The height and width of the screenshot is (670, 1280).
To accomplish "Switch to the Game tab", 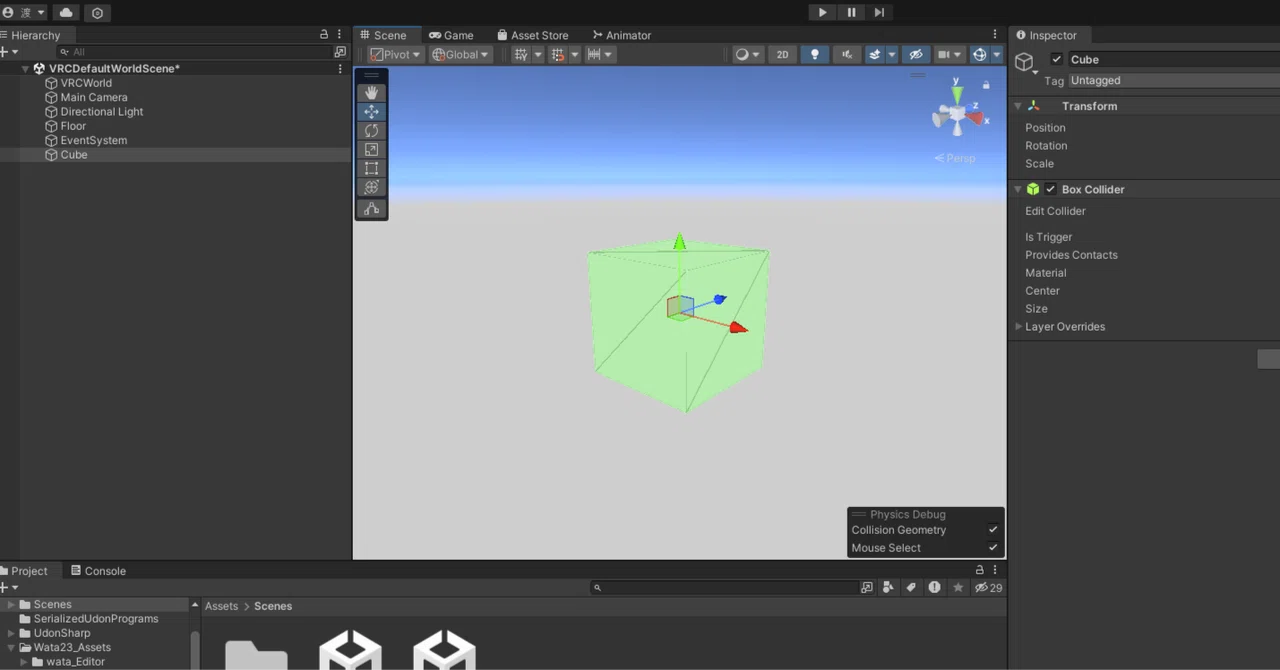I will tap(451, 35).
